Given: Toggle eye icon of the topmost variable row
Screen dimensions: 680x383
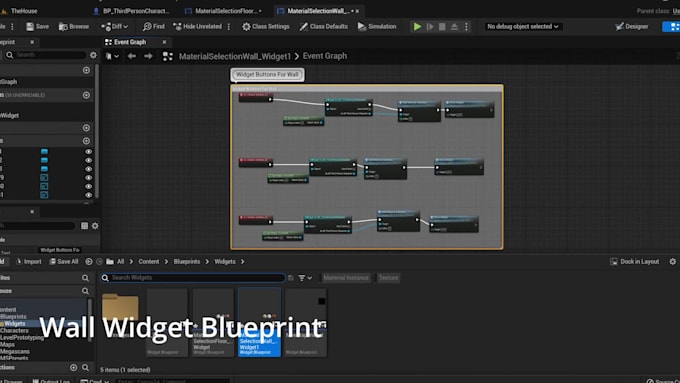Looking at the screenshot, I should click(x=88, y=151).
